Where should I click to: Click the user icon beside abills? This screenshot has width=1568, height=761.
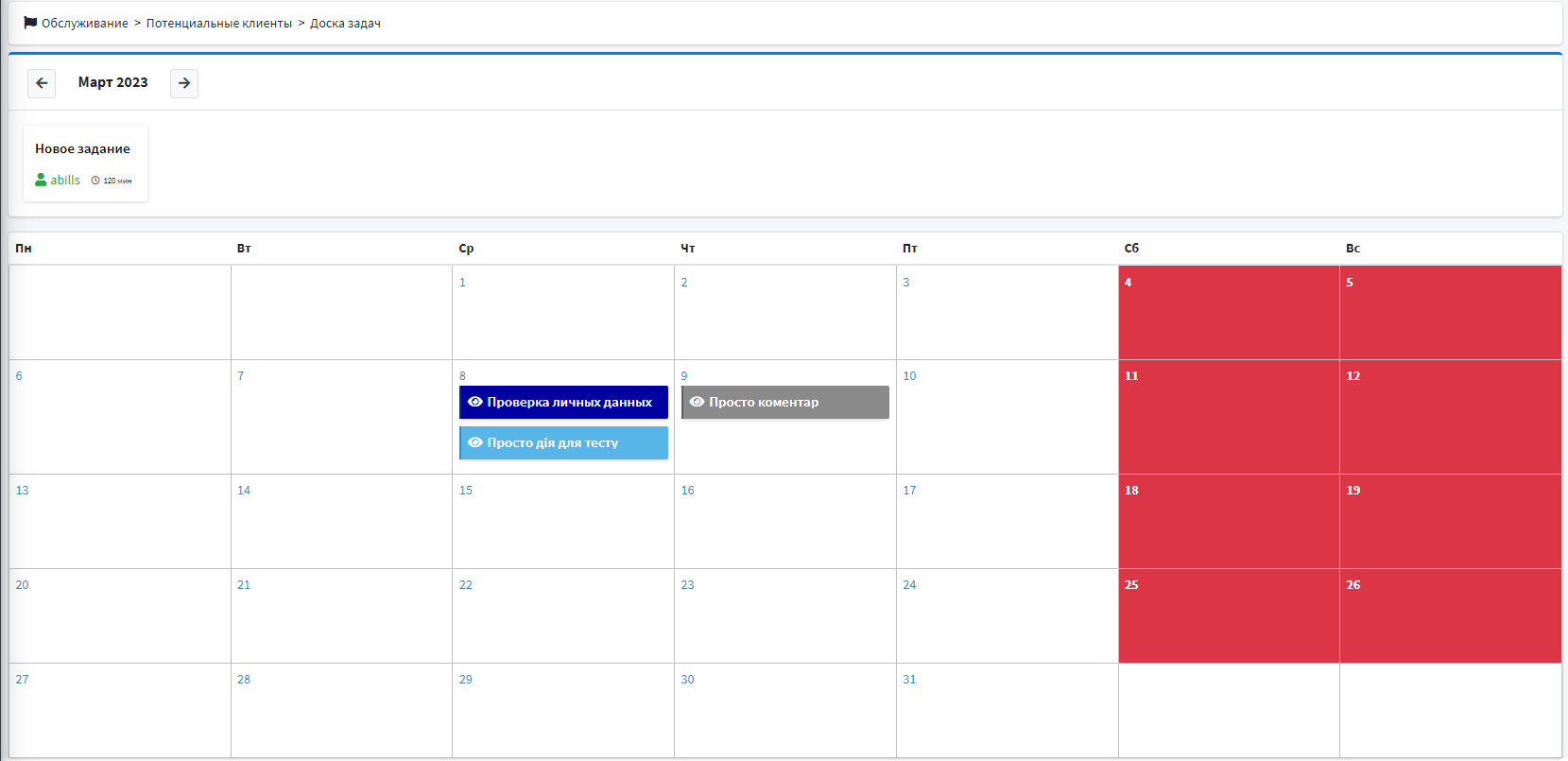click(x=41, y=180)
